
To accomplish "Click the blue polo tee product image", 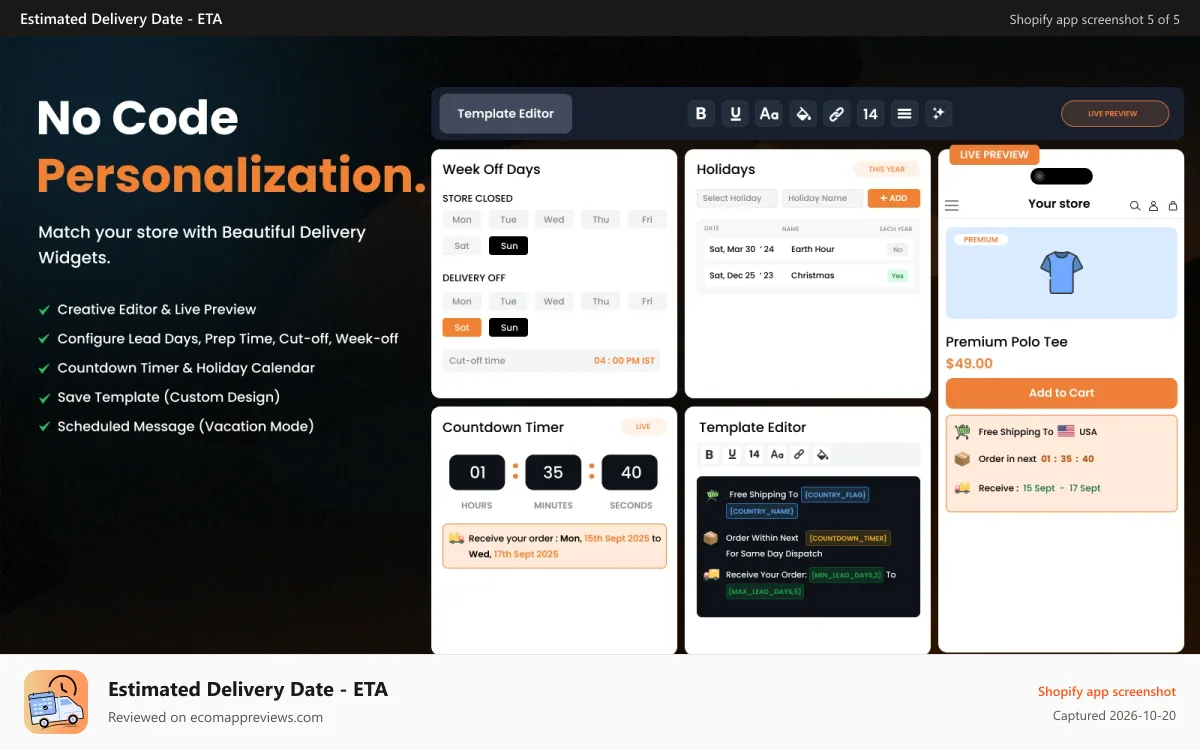I will coord(1061,273).
